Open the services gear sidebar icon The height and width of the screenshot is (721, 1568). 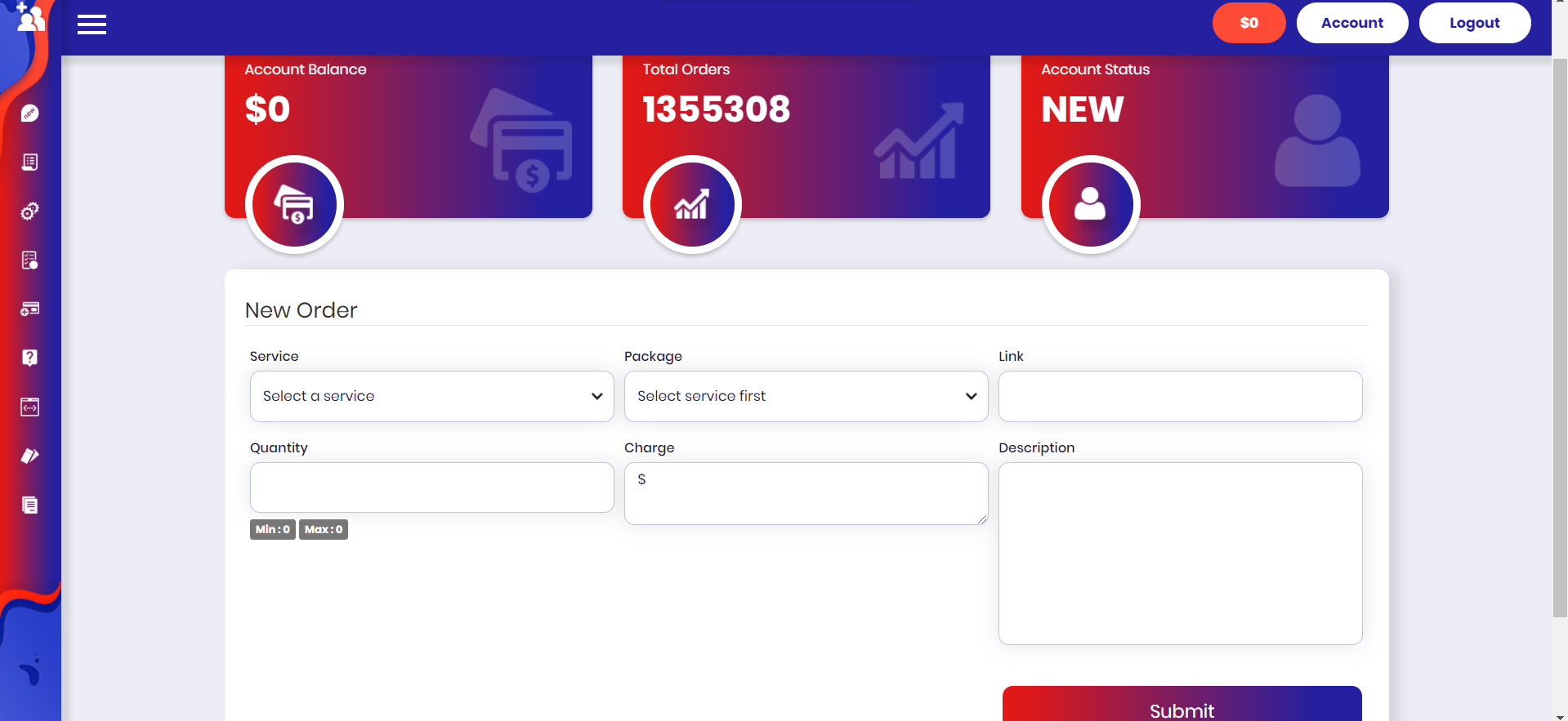pos(30,211)
